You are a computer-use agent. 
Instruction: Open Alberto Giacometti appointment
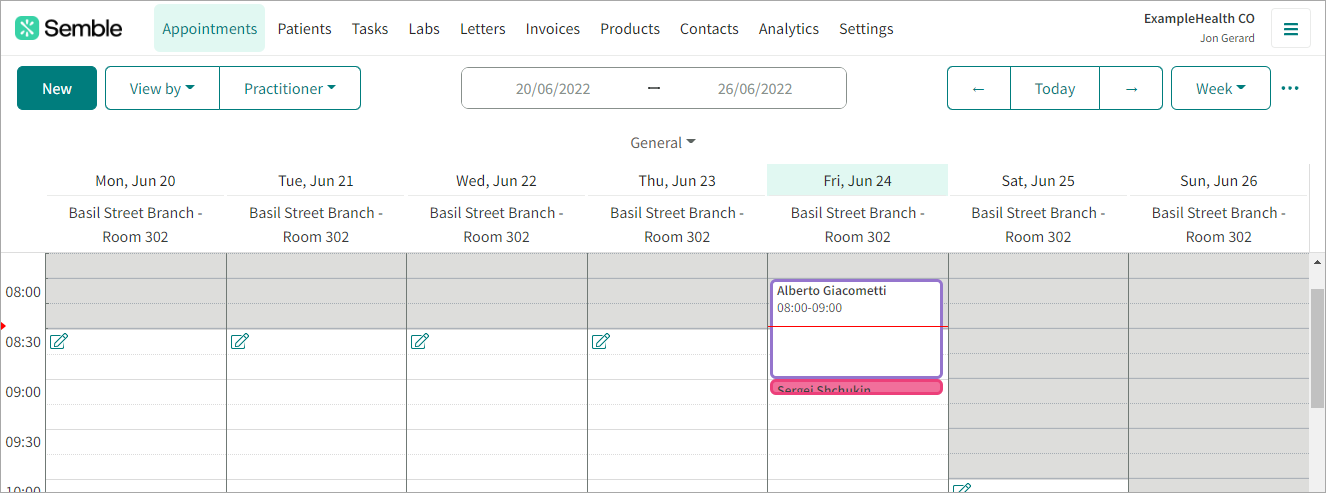(x=856, y=328)
